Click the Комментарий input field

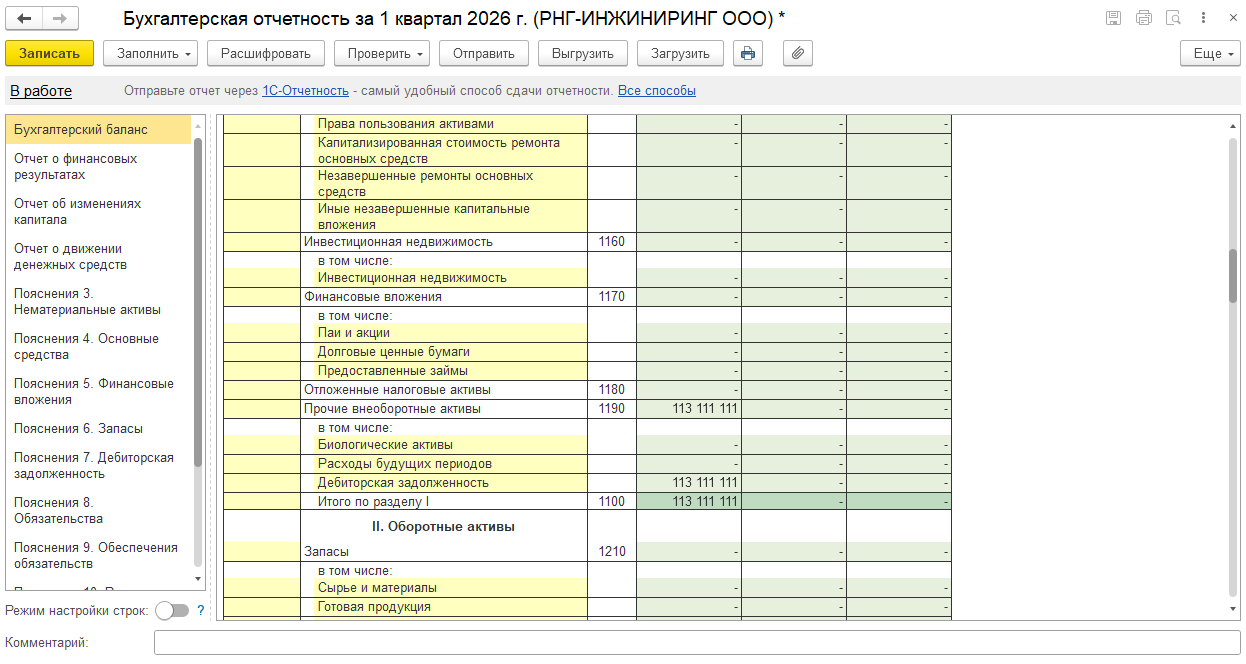[697, 643]
